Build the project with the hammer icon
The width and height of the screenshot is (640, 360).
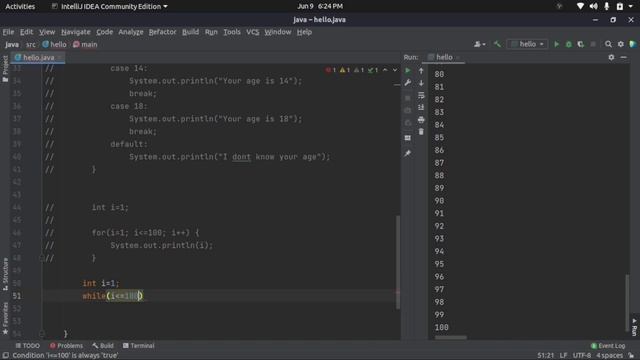point(497,44)
